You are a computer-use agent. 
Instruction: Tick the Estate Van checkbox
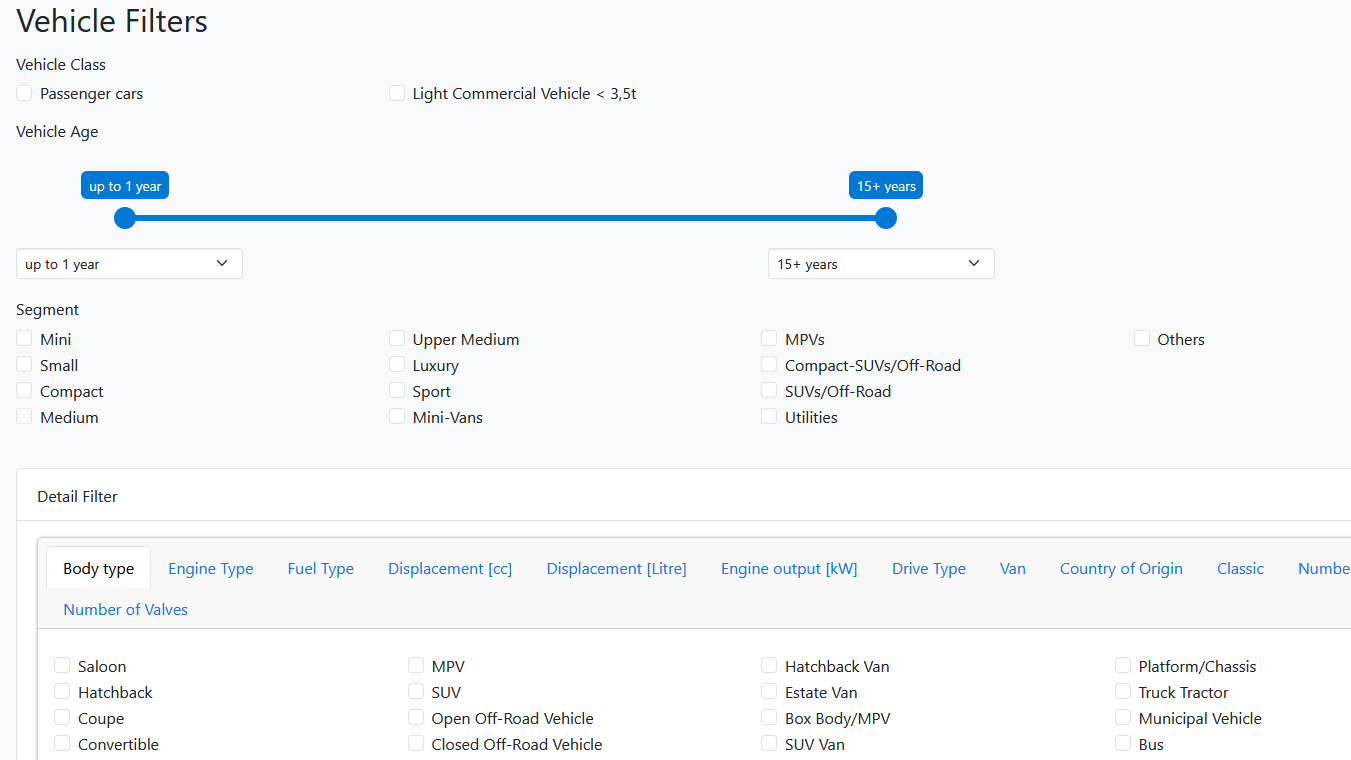click(x=769, y=692)
